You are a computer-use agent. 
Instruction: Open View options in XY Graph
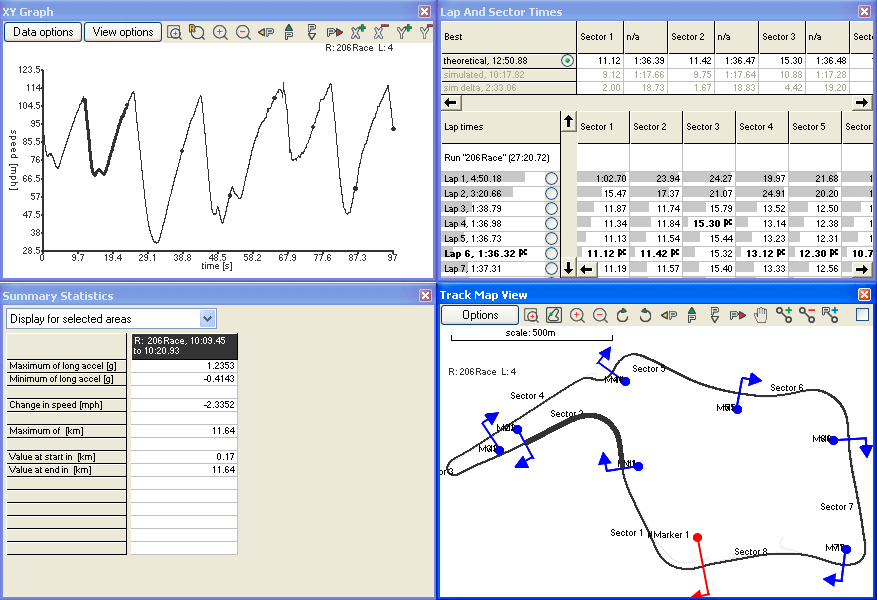[x=123, y=32]
